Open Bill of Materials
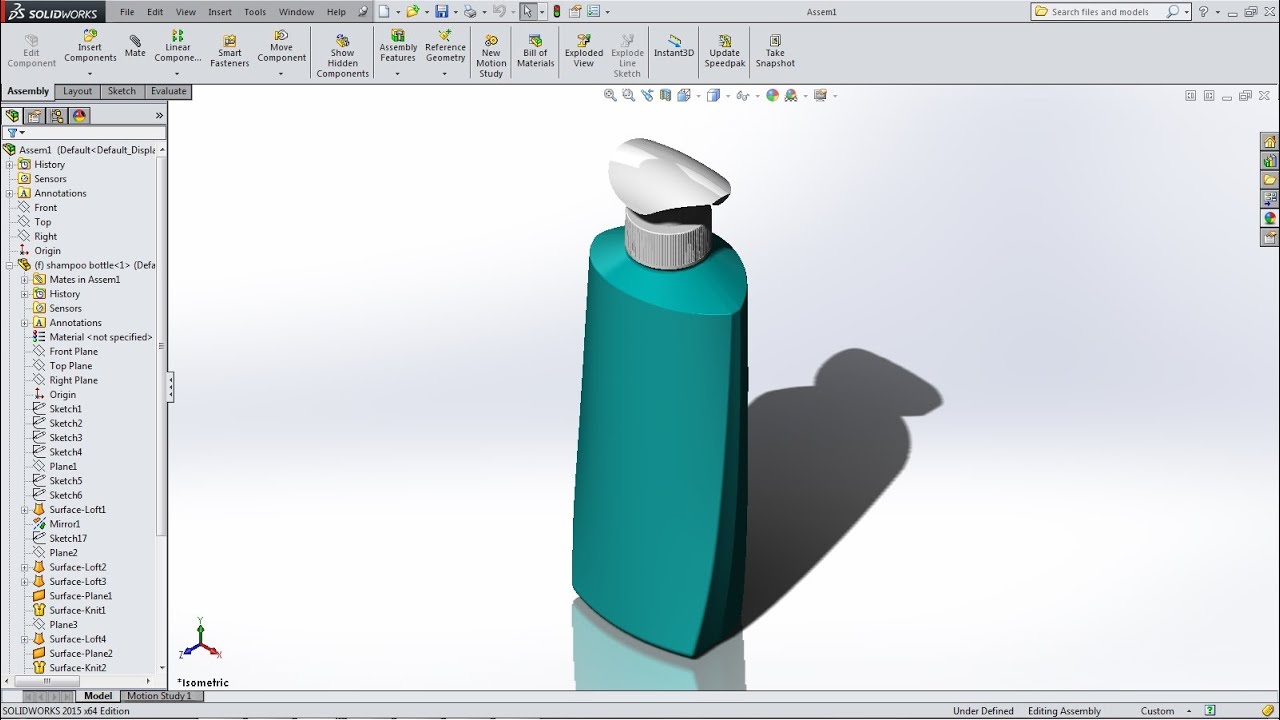 click(x=535, y=51)
